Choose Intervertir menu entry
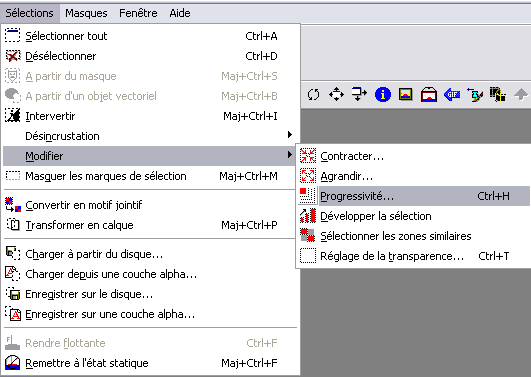531x377 pixels. coord(150,116)
